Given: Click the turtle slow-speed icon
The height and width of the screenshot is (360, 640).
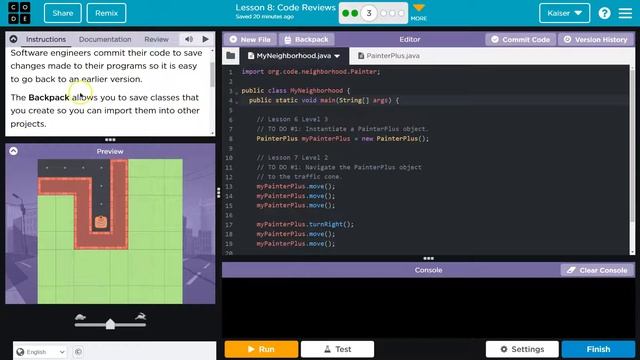Looking at the screenshot, I should 80,317.
